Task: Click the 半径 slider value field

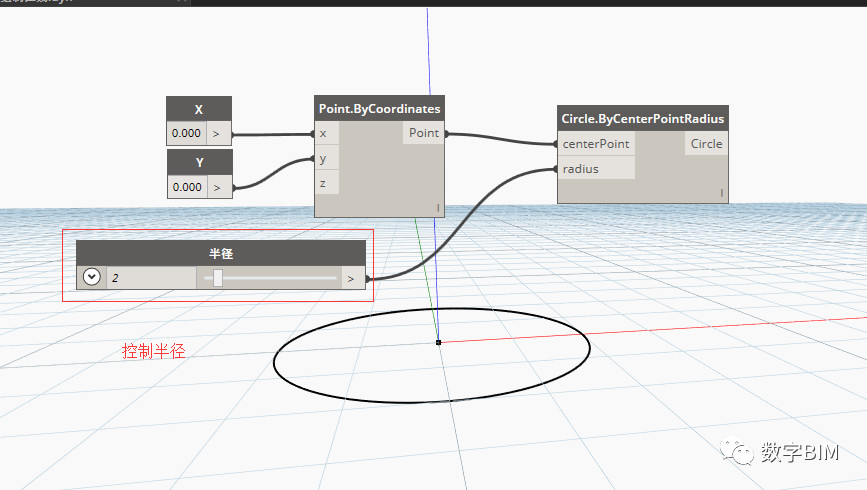Action: (x=151, y=278)
